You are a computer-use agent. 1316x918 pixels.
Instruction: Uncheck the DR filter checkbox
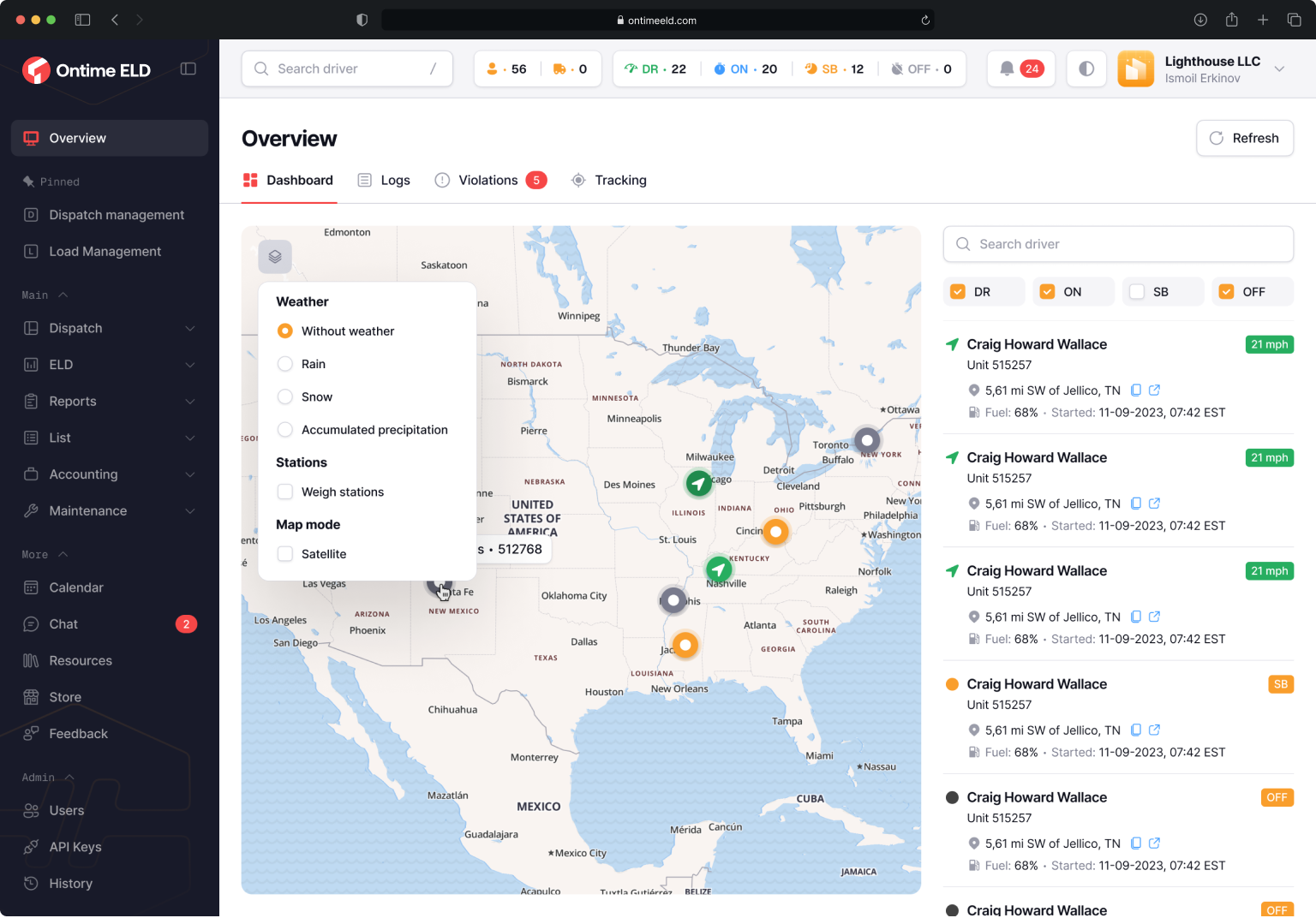[x=958, y=292]
